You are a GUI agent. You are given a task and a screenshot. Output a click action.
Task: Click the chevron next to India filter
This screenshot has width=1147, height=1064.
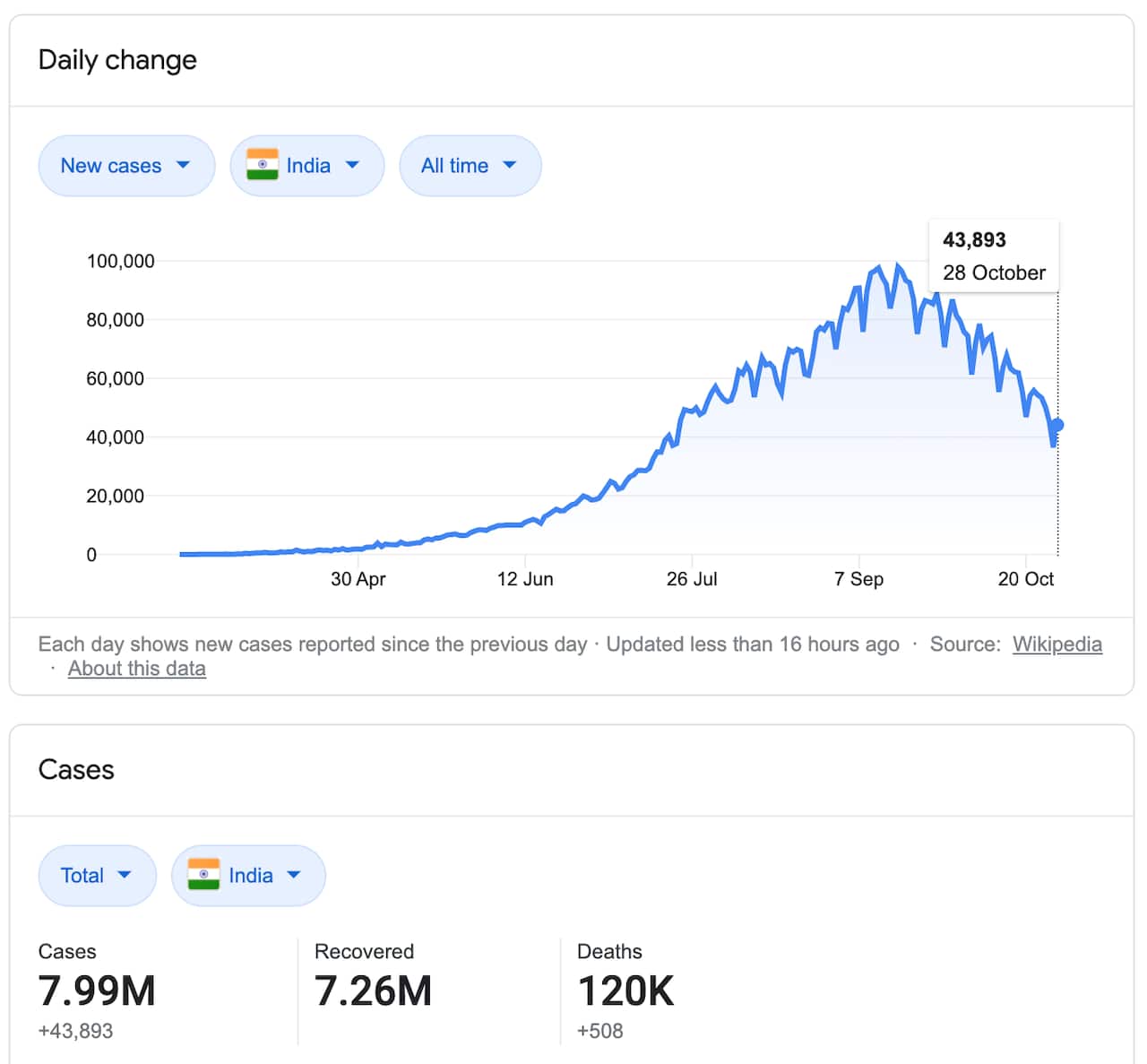pos(352,165)
